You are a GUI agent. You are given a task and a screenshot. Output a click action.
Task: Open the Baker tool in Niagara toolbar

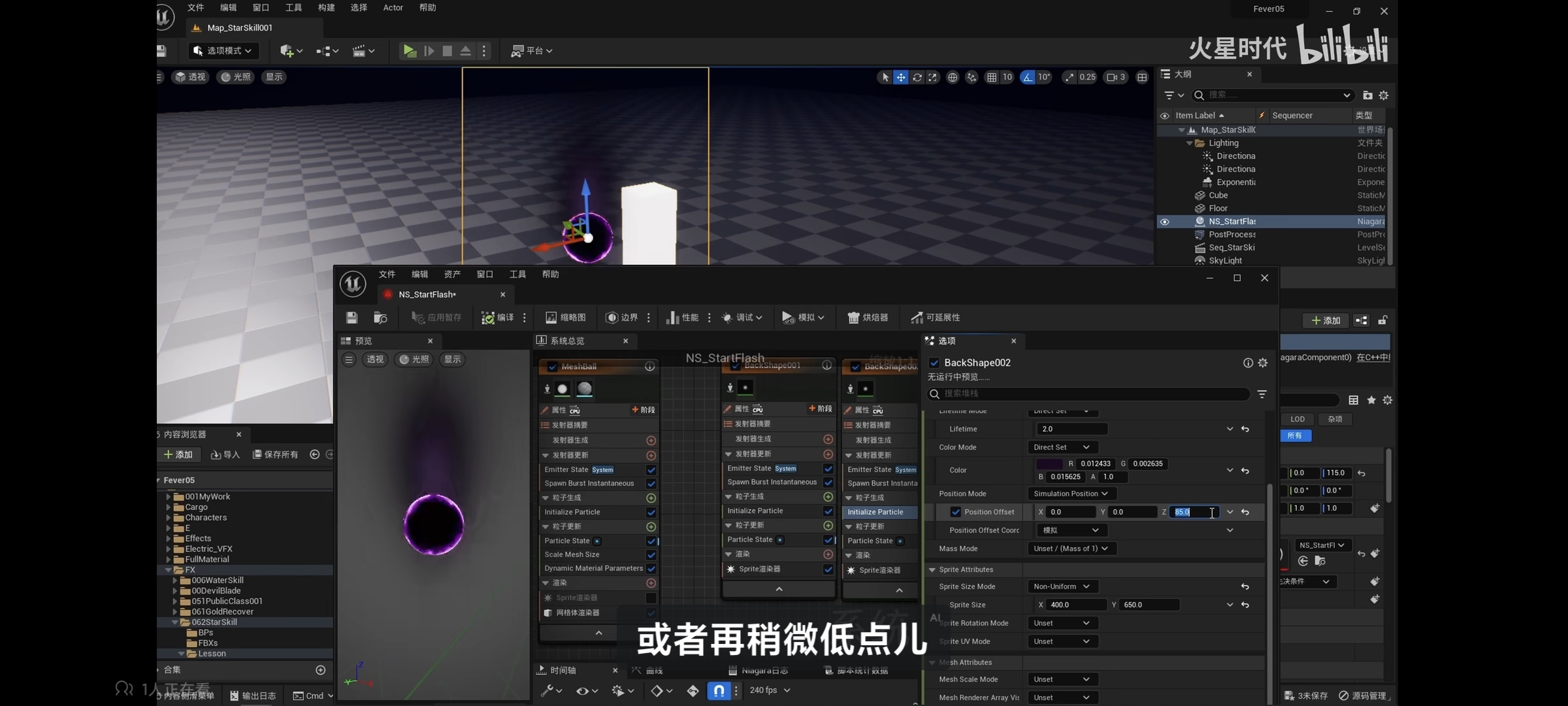868,318
